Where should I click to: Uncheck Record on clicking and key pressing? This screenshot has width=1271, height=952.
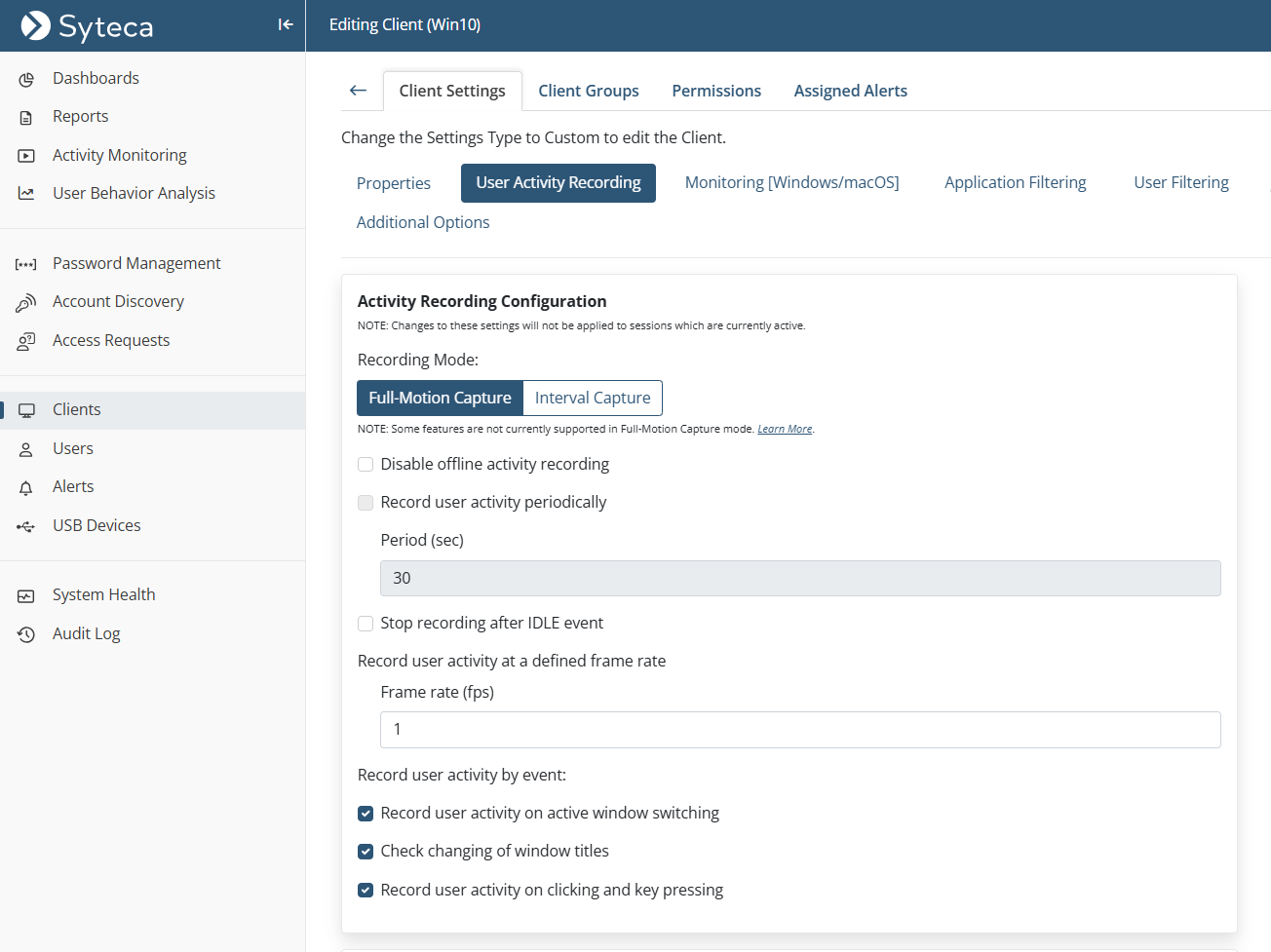(366, 890)
